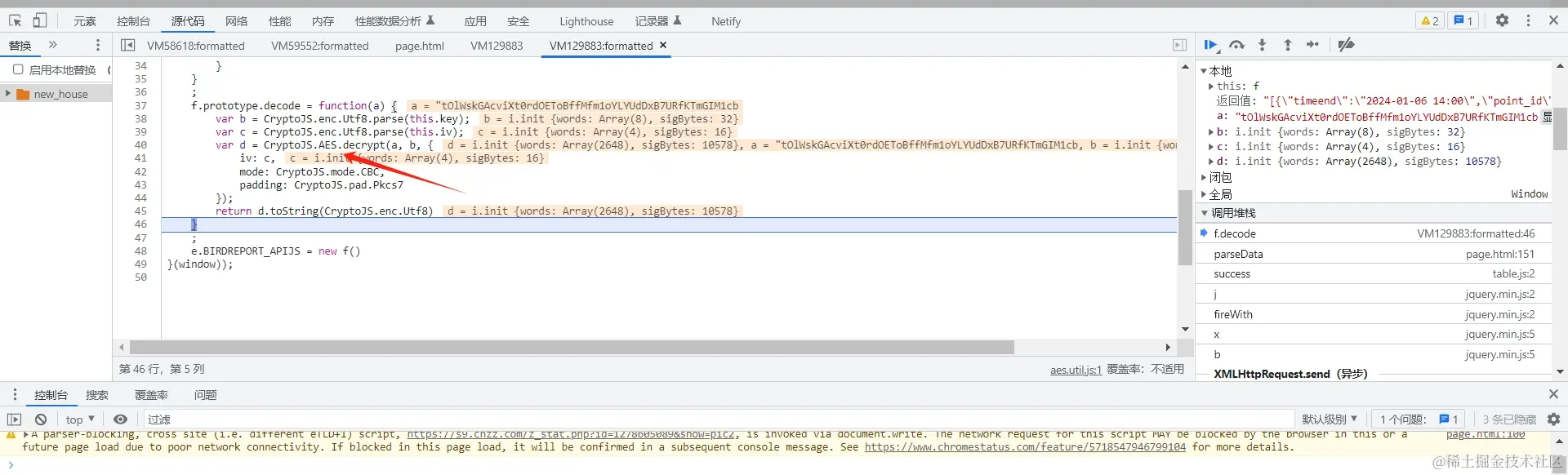
Task: Open the 网络 Network tab
Action: tap(237, 21)
